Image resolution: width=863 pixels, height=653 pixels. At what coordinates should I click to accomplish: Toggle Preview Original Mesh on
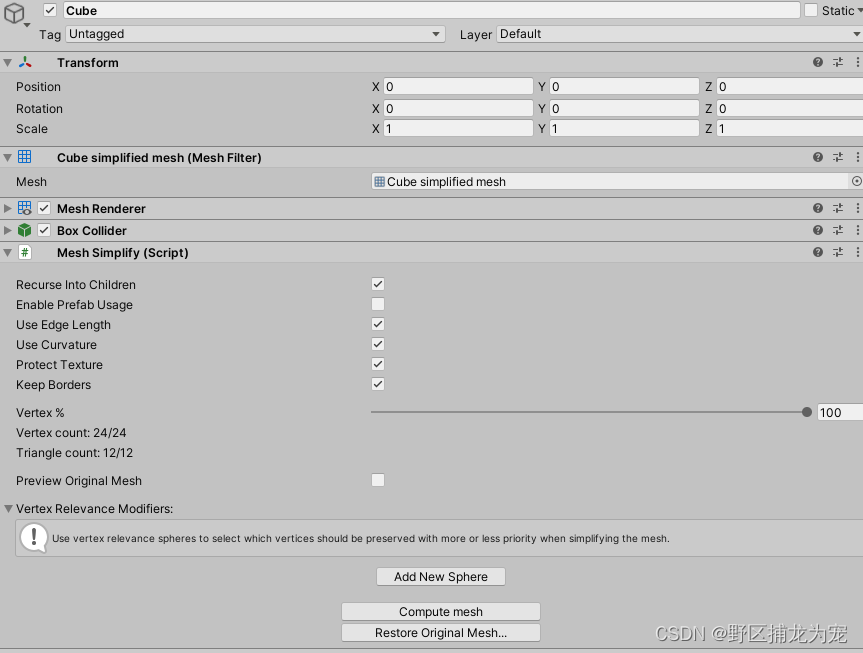tap(377, 480)
